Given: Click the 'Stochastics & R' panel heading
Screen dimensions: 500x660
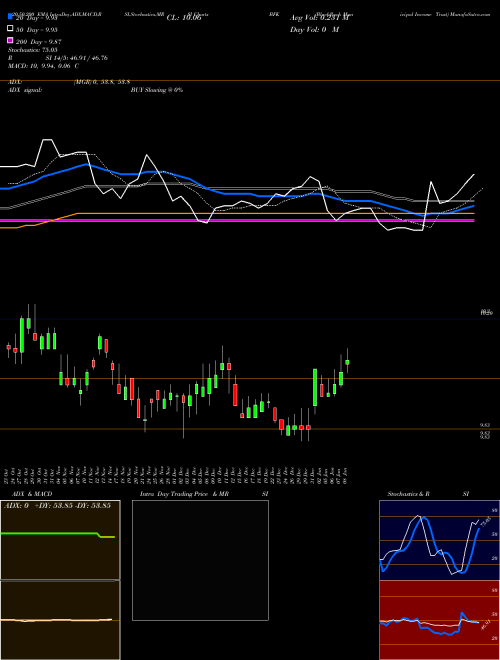Looking at the screenshot, I should [409, 494].
